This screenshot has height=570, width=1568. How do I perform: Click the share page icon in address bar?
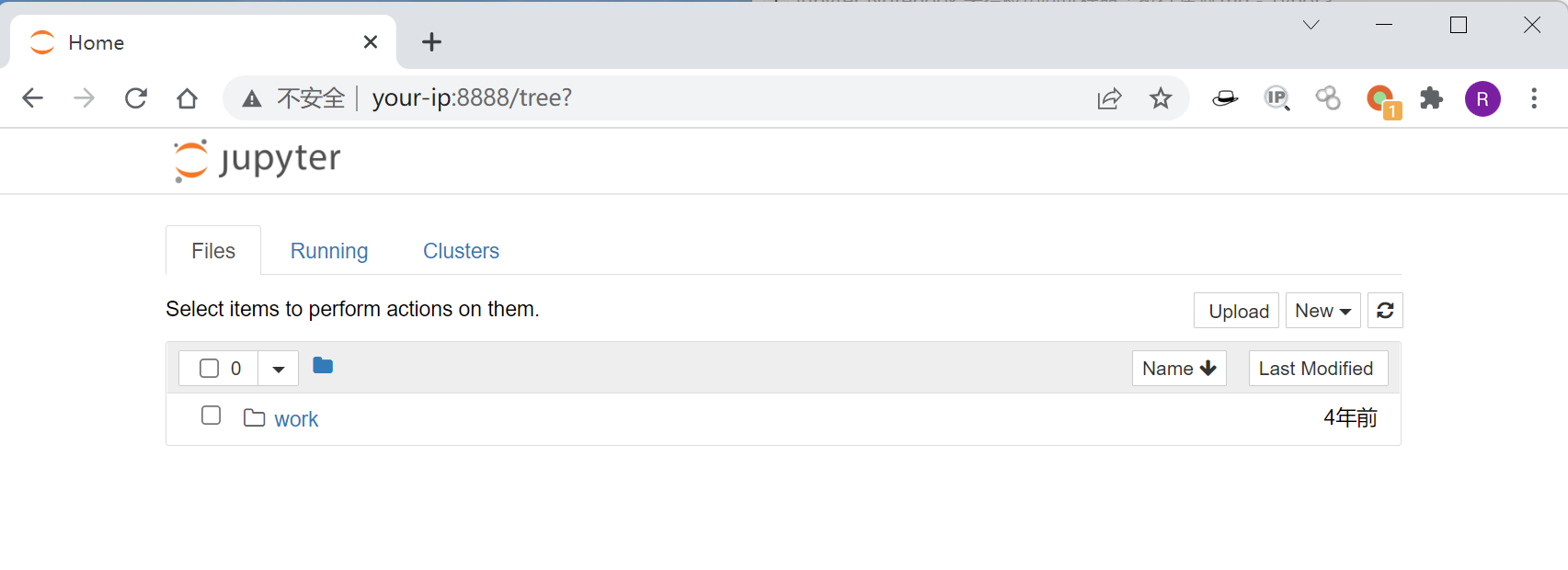[1109, 98]
